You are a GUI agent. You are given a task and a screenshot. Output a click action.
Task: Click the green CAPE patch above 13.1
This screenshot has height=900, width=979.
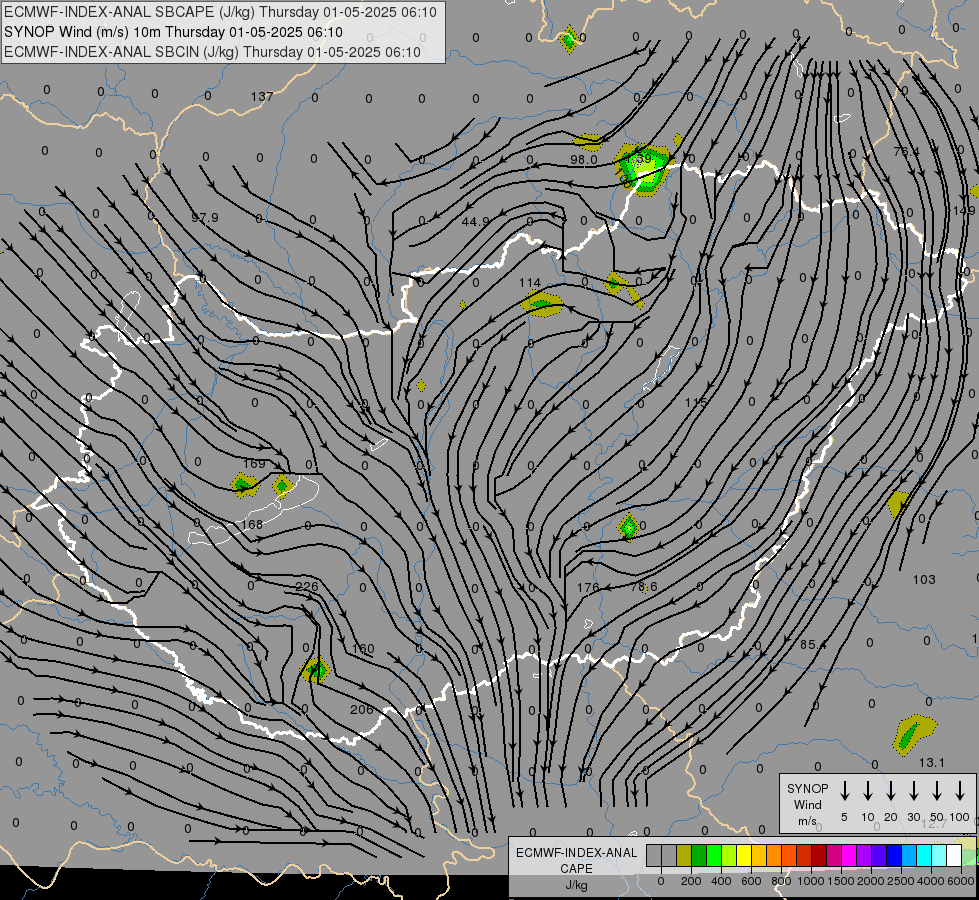click(913, 734)
